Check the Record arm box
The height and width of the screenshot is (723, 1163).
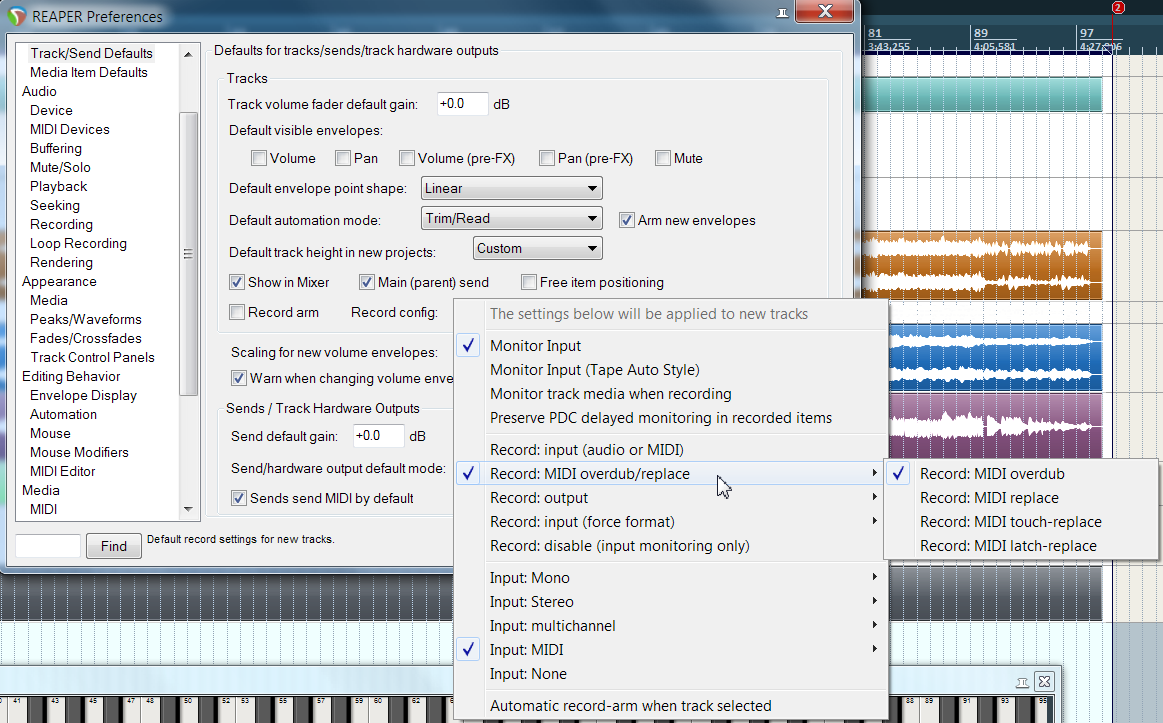click(237, 312)
